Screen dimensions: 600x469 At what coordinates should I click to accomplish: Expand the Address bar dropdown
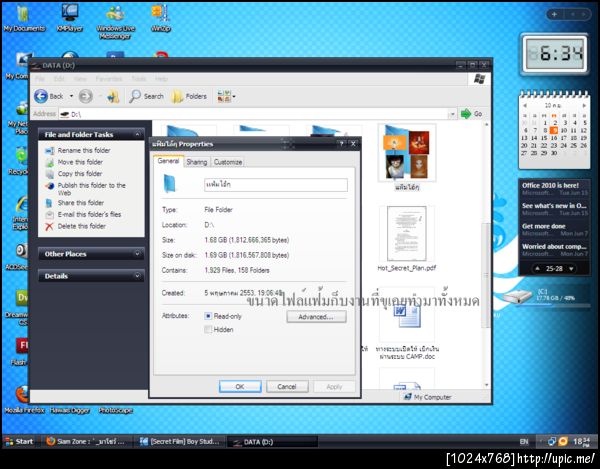coord(452,114)
